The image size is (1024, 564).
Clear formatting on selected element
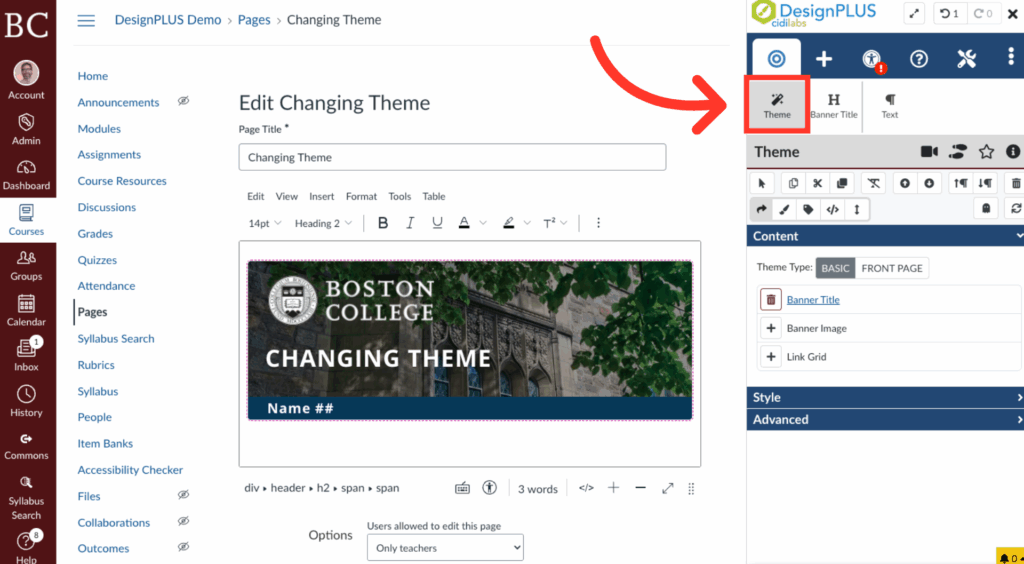874,183
